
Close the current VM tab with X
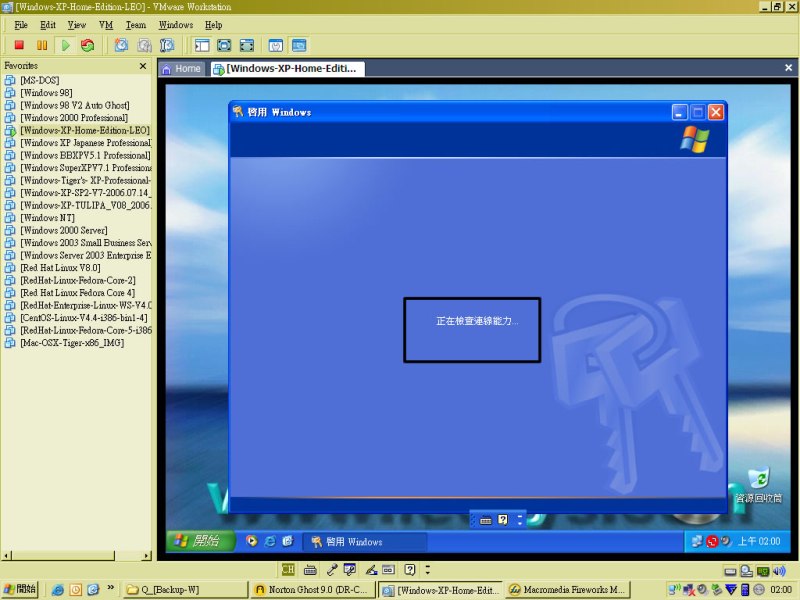788,68
